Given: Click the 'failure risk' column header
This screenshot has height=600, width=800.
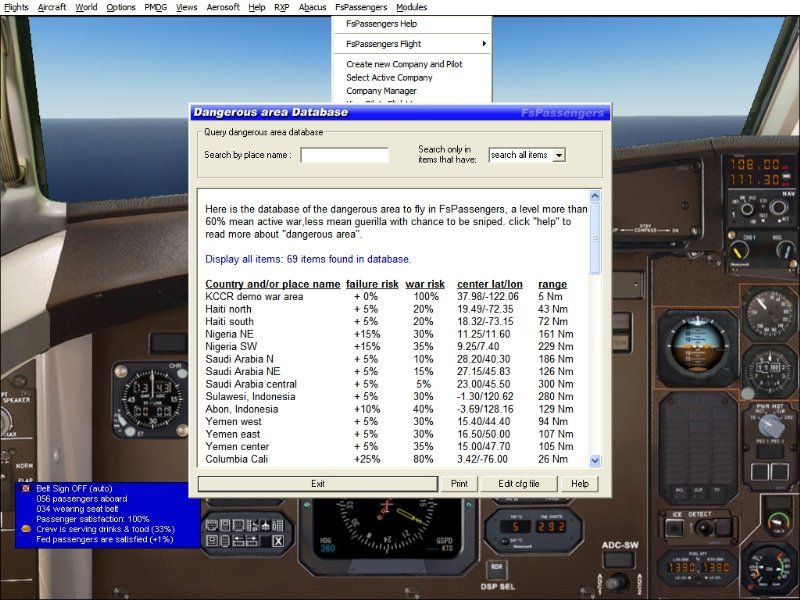Looking at the screenshot, I should tap(372, 284).
